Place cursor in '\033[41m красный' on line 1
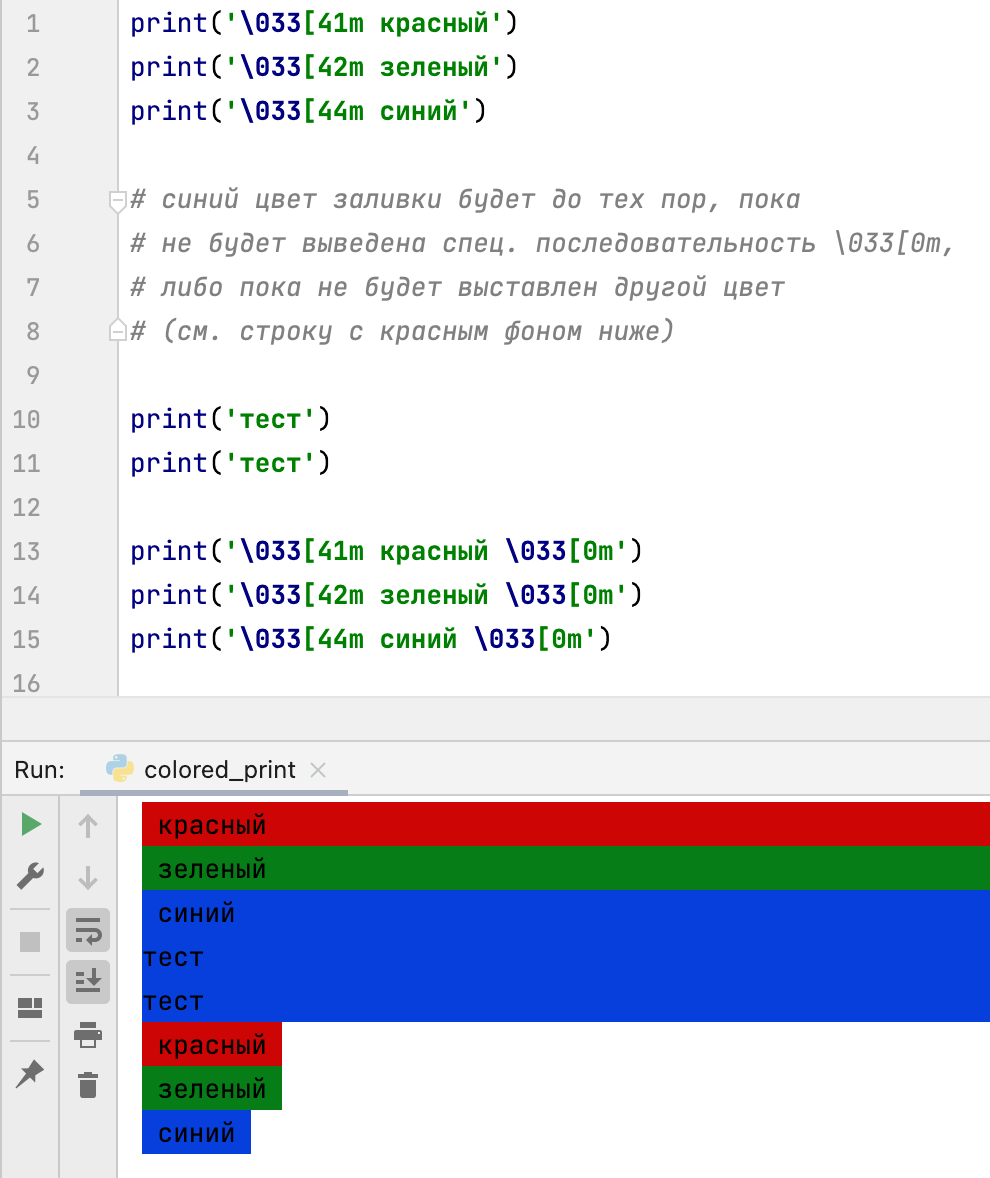Screen dimensions: 990x1178 tap(364, 23)
